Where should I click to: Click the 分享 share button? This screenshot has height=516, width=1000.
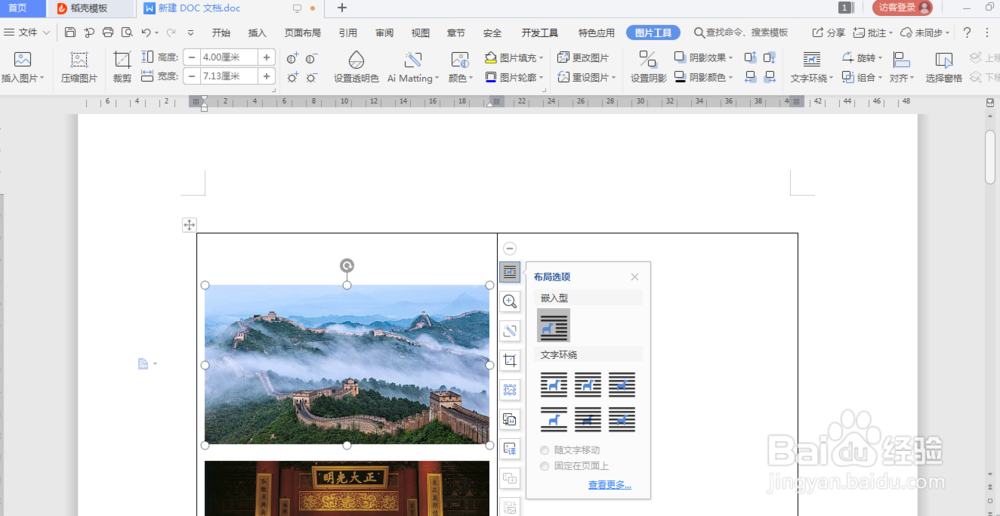(828, 33)
